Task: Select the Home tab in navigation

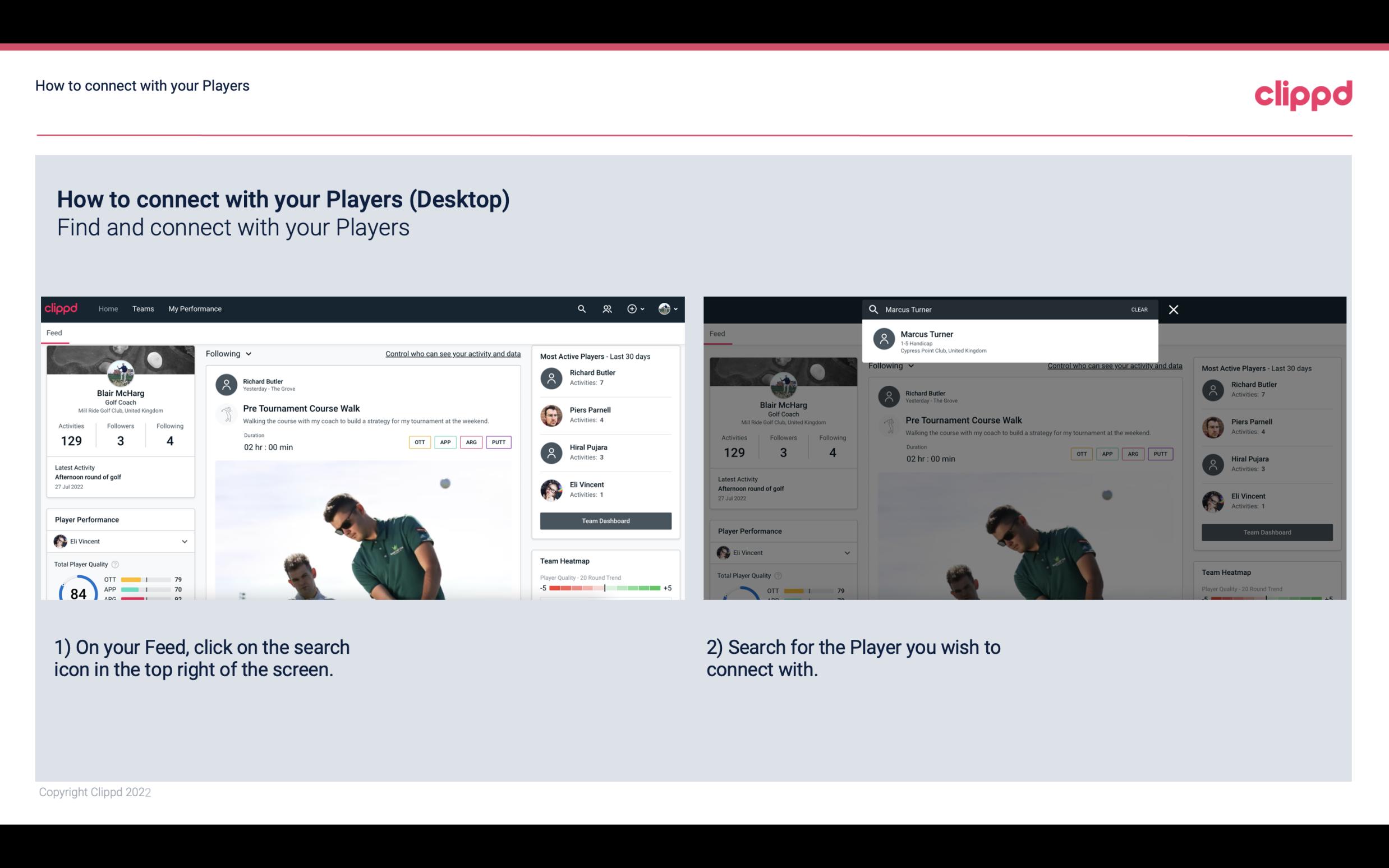Action: coord(107,308)
